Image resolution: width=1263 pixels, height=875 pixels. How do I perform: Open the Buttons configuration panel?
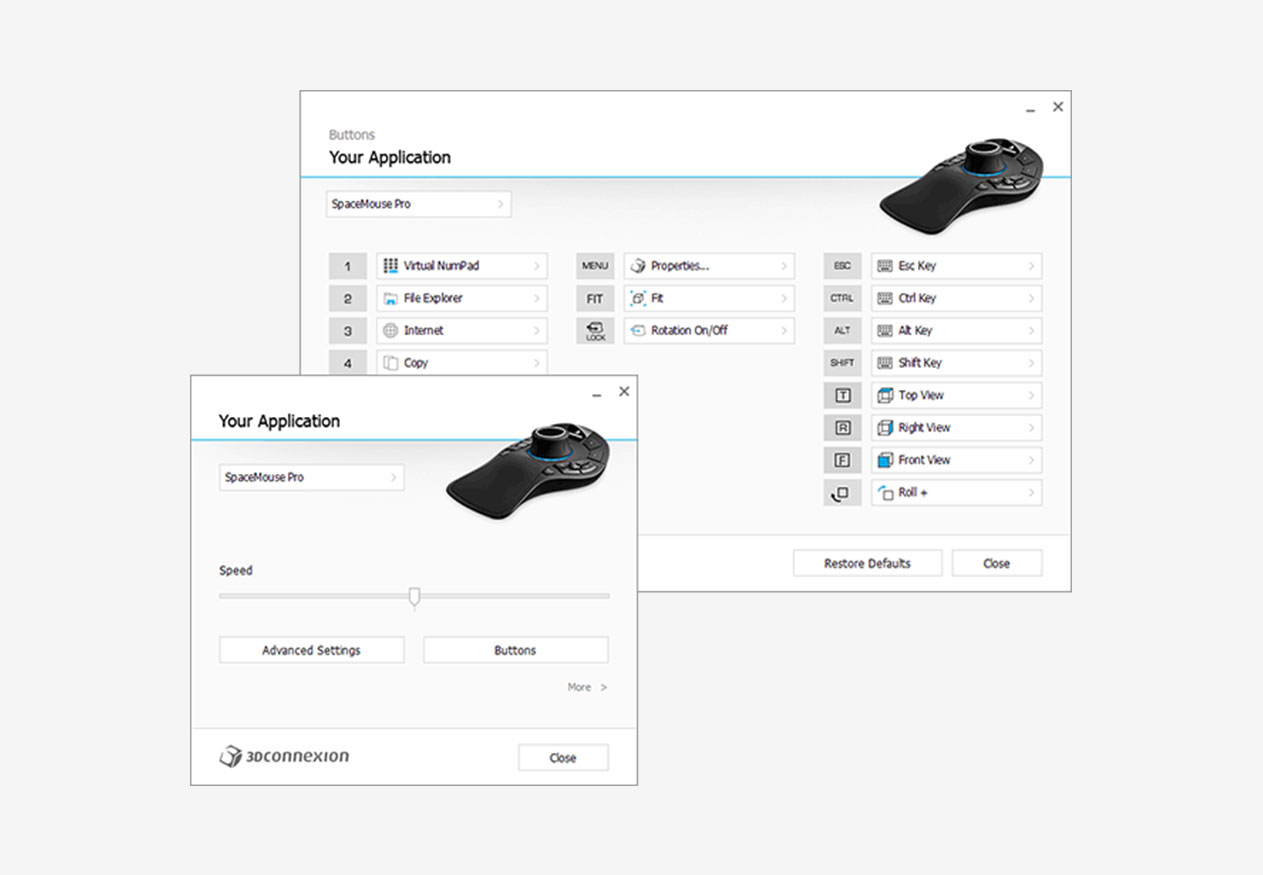[x=515, y=650]
